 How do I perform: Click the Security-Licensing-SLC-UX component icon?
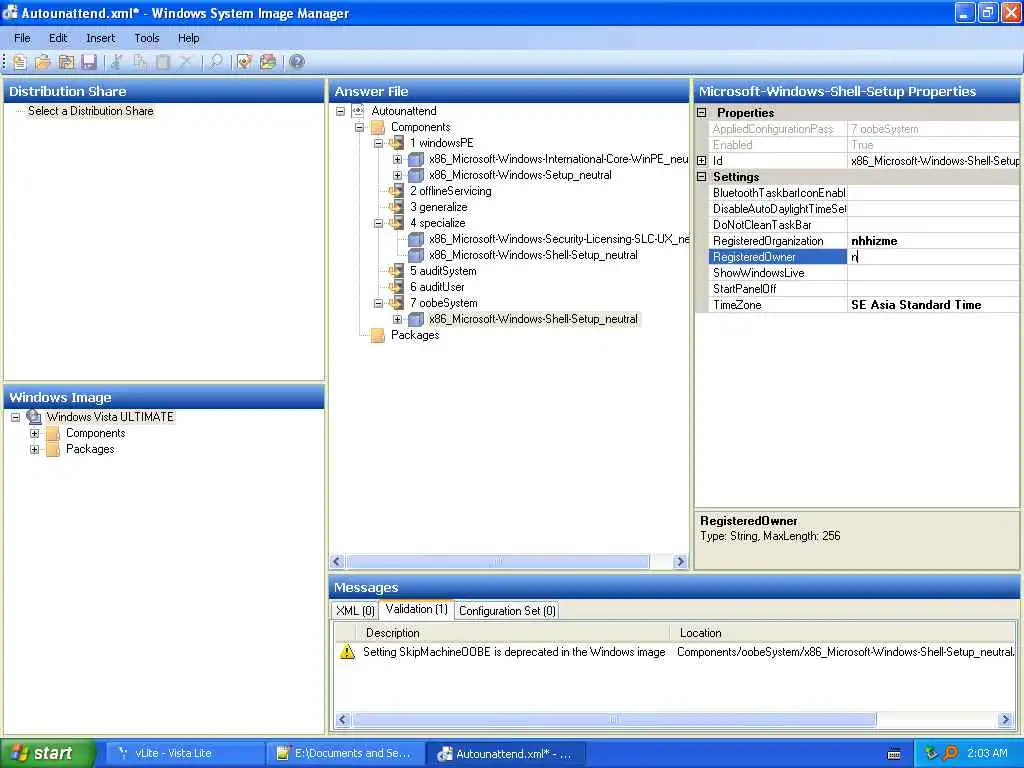click(416, 239)
